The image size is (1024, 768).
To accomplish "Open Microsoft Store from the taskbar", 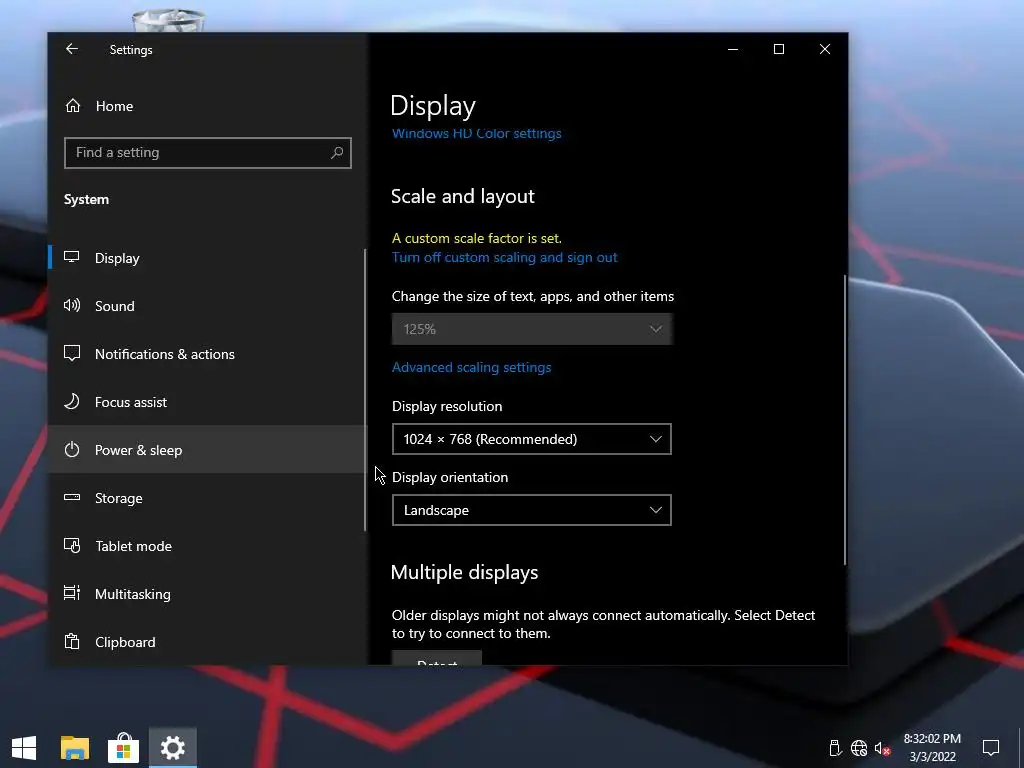I will tap(123, 748).
